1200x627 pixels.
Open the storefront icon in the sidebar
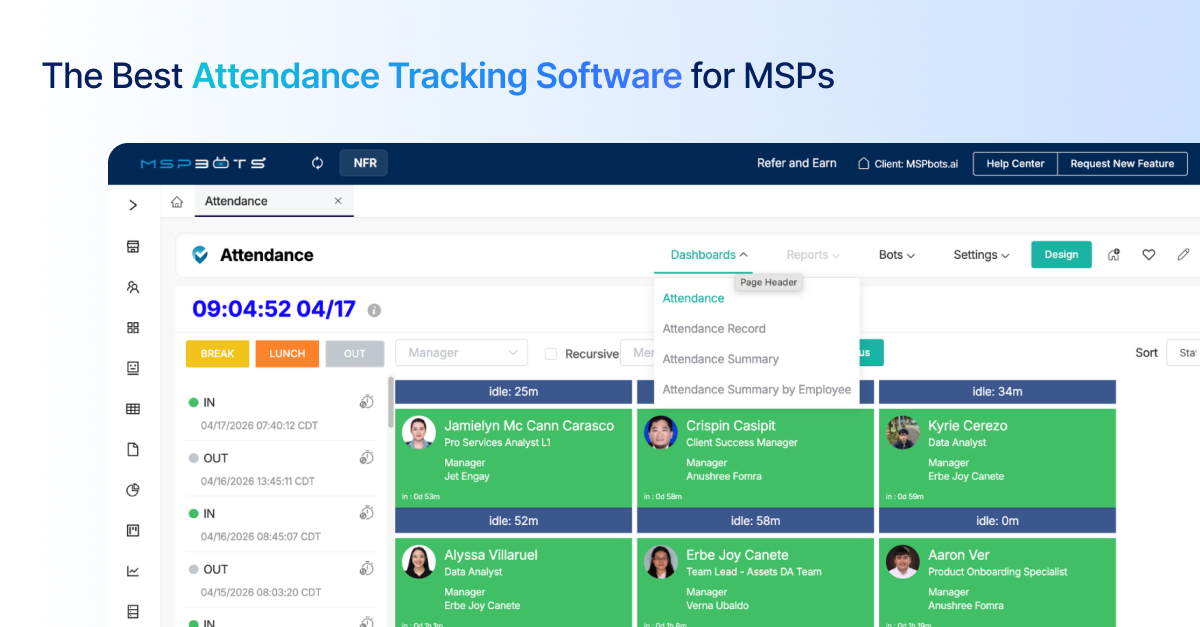(x=133, y=247)
